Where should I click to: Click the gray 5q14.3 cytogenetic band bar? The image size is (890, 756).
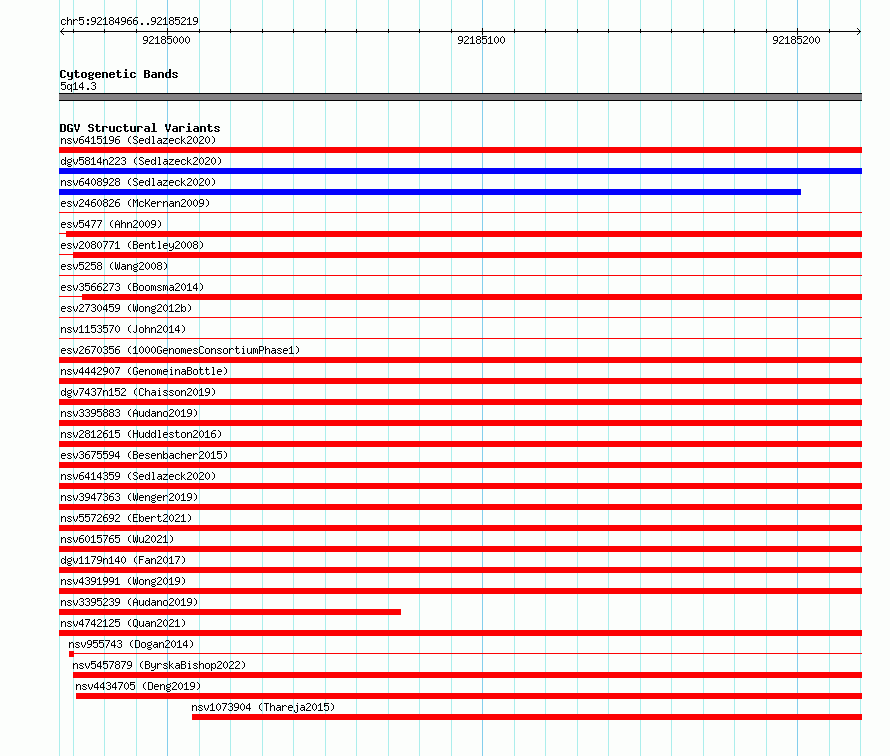click(460, 97)
